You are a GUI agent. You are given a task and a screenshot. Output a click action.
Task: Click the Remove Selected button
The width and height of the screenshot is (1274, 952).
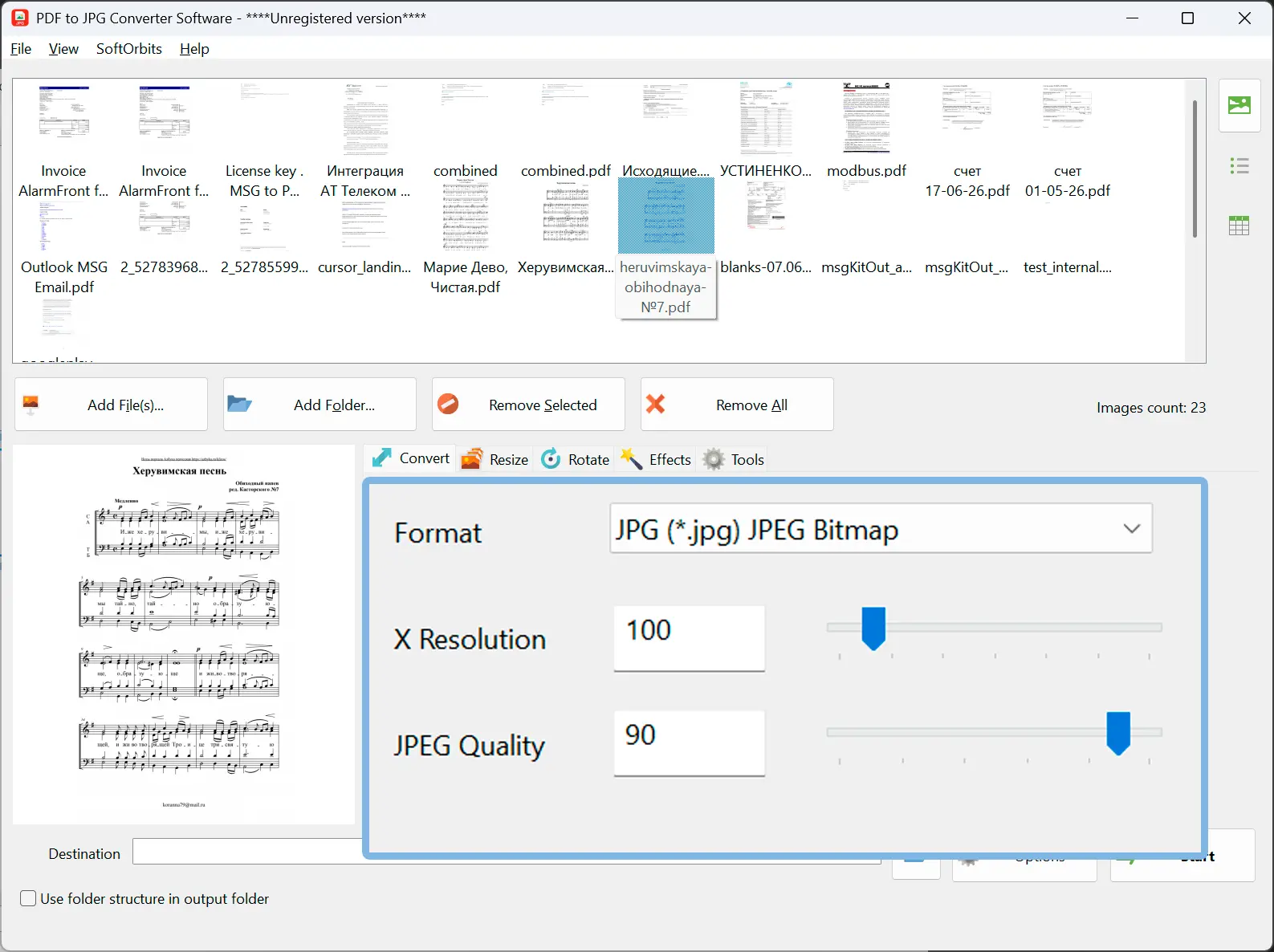(x=528, y=405)
